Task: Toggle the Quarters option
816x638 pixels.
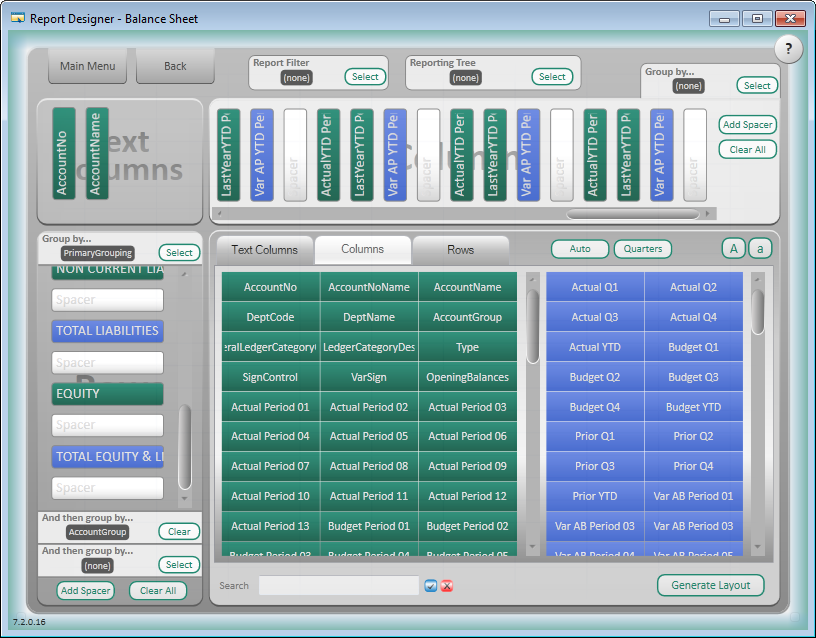Action: pyautogui.click(x=642, y=249)
